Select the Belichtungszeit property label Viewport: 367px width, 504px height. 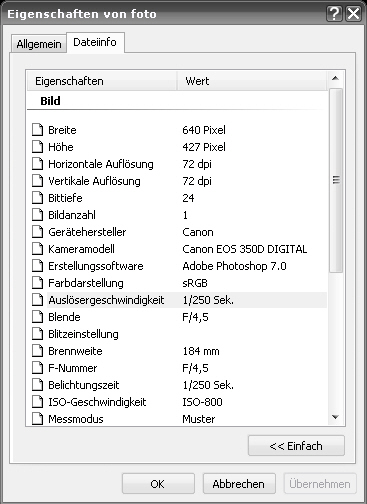(x=84, y=385)
